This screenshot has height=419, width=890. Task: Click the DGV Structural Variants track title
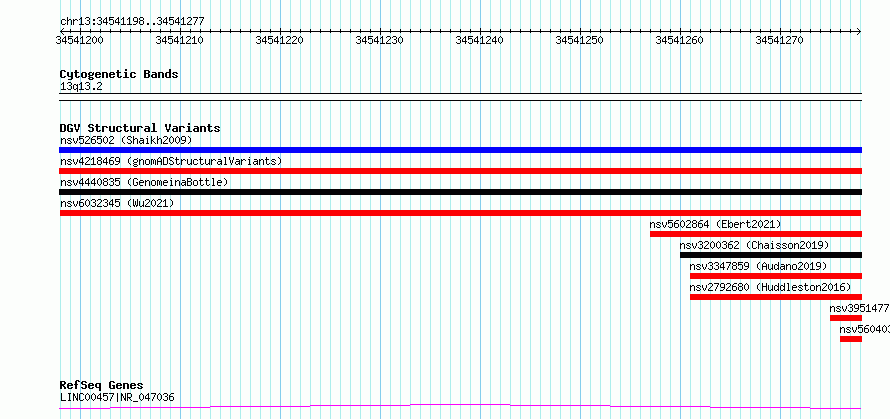[140, 128]
